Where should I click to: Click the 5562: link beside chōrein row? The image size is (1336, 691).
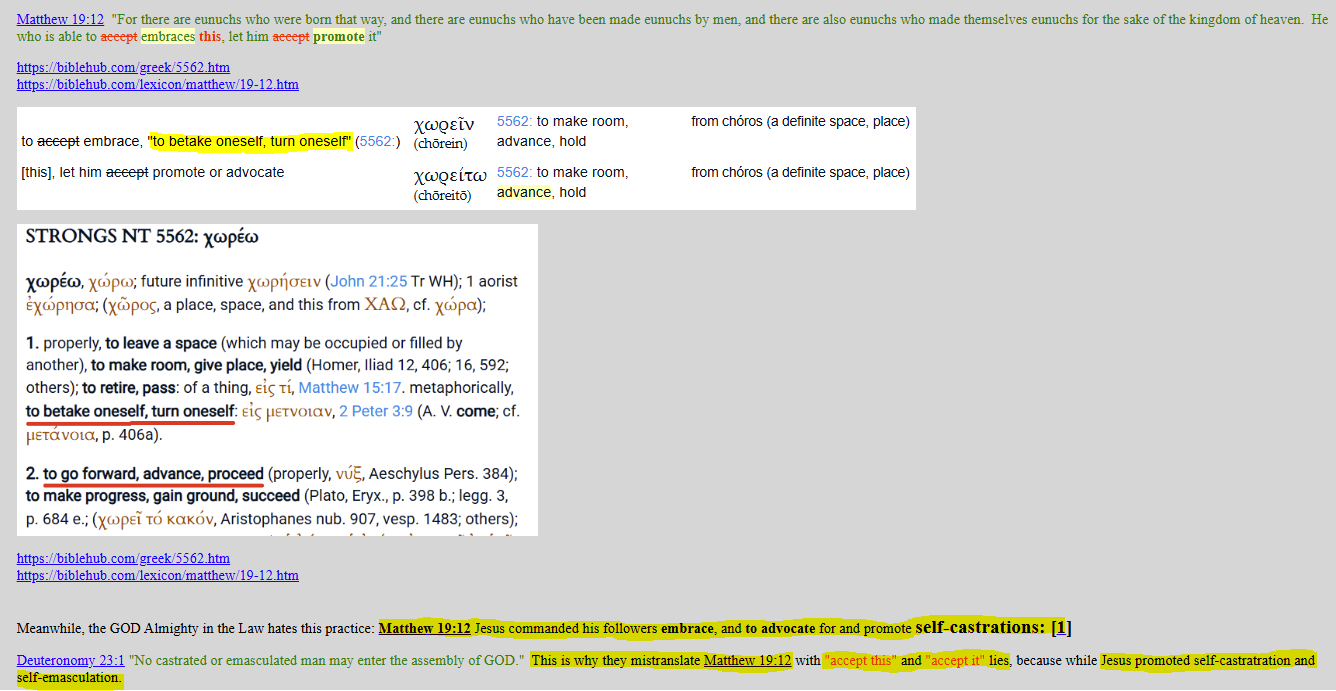[x=514, y=121]
